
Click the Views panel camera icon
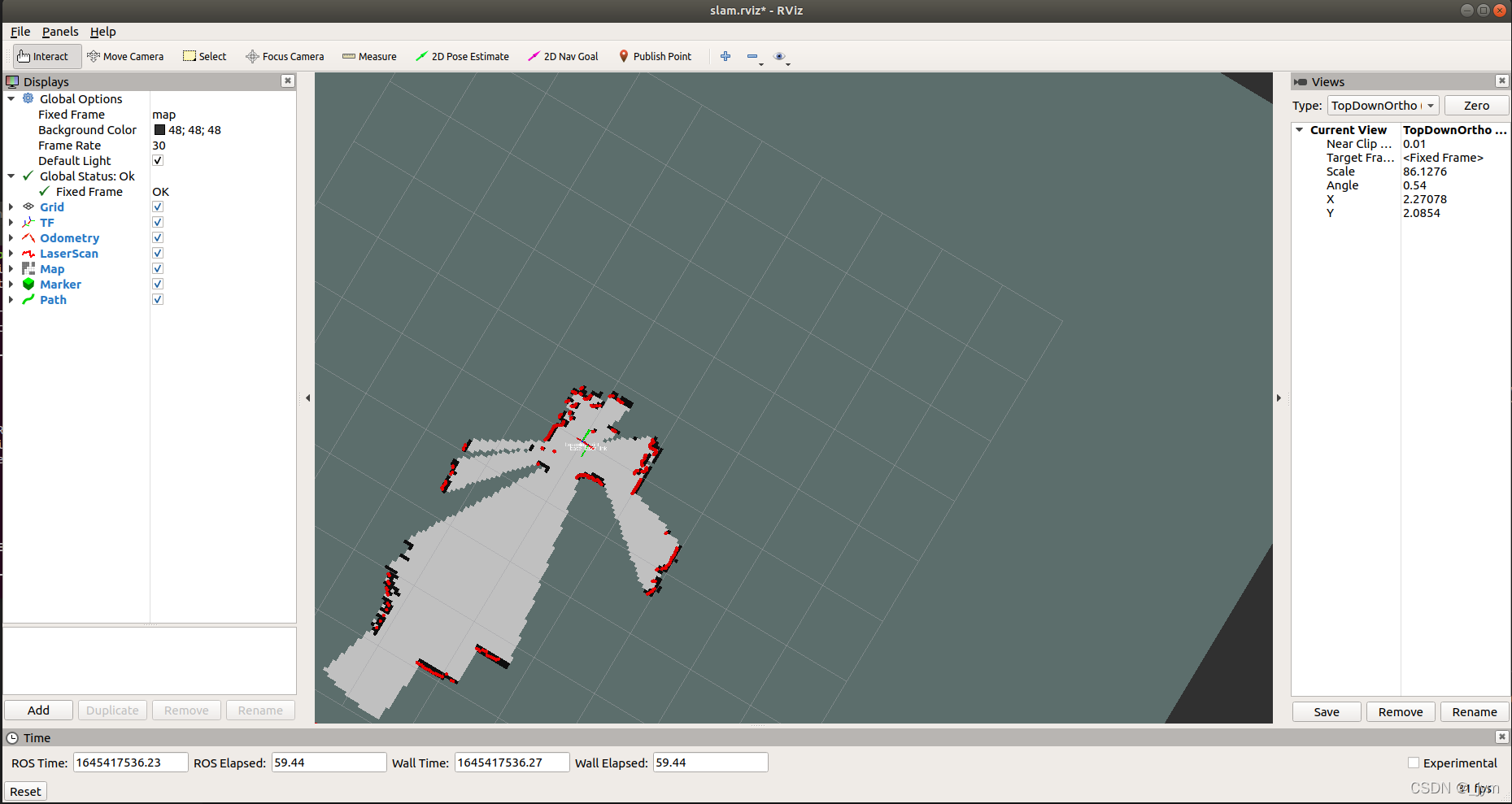tap(1301, 81)
